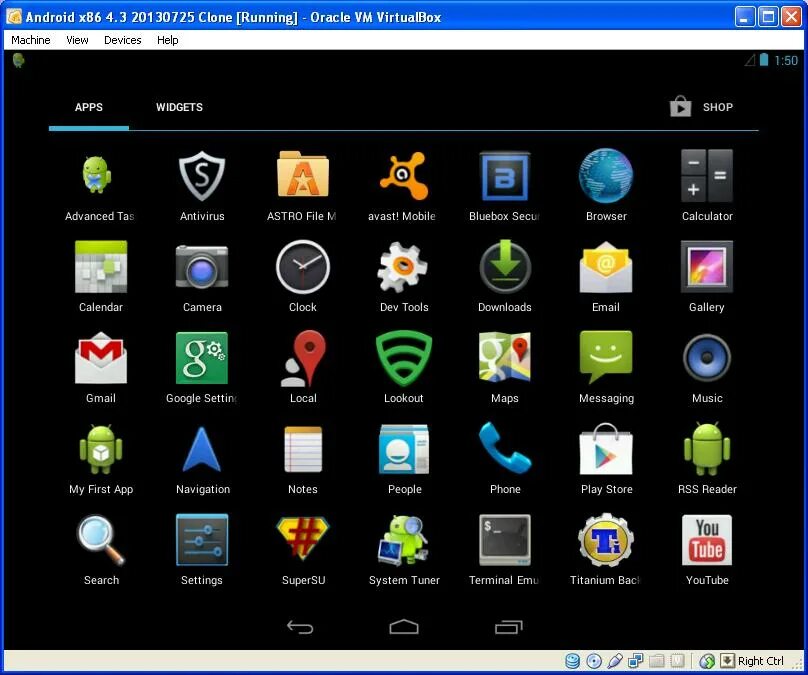Switch to the WIDGETS tab

coord(179,107)
